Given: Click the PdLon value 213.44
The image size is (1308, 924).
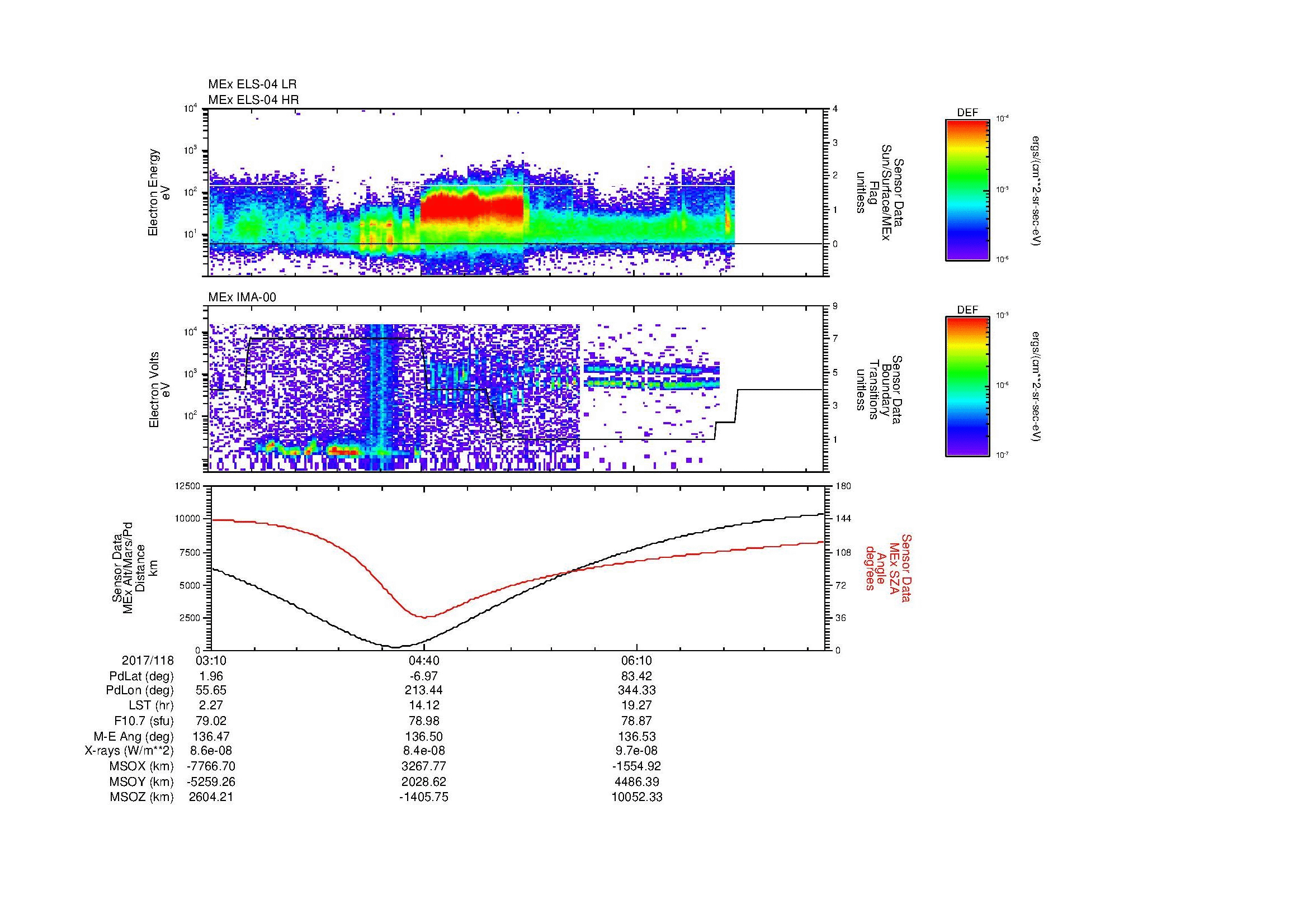Looking at the screenshot, I should 424,690.
